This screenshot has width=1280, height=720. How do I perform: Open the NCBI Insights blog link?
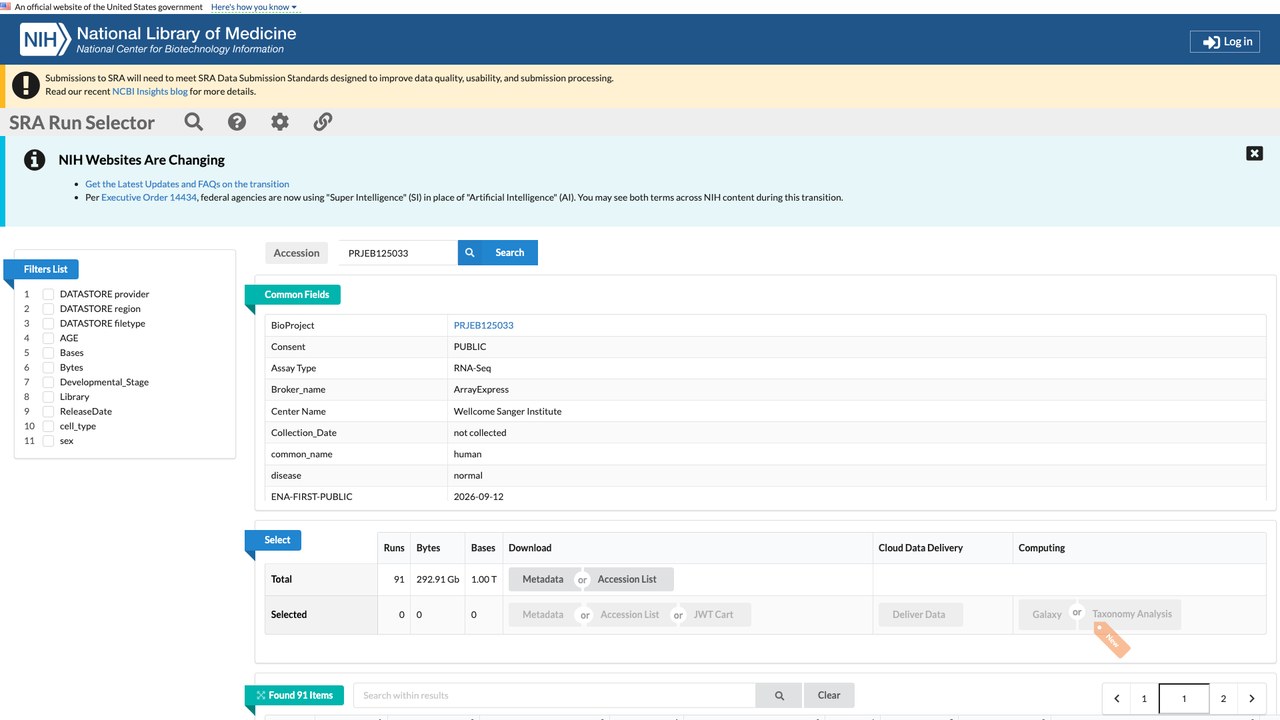150,92
